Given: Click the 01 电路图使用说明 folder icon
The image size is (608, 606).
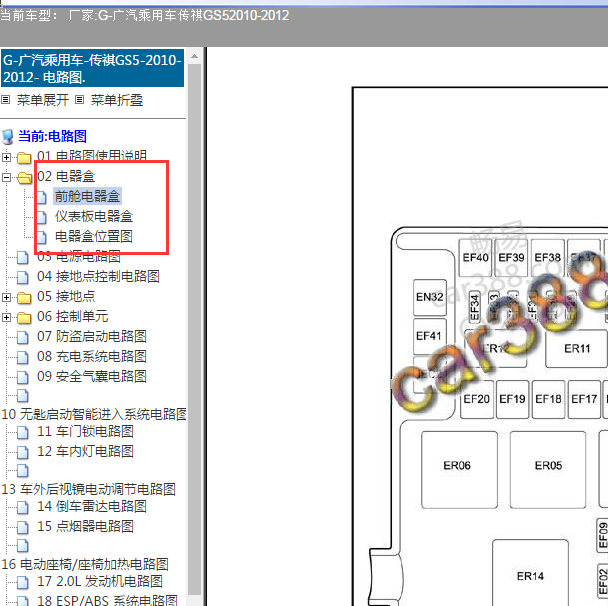Looking at the screenshot, I should [x=24, y=158].
